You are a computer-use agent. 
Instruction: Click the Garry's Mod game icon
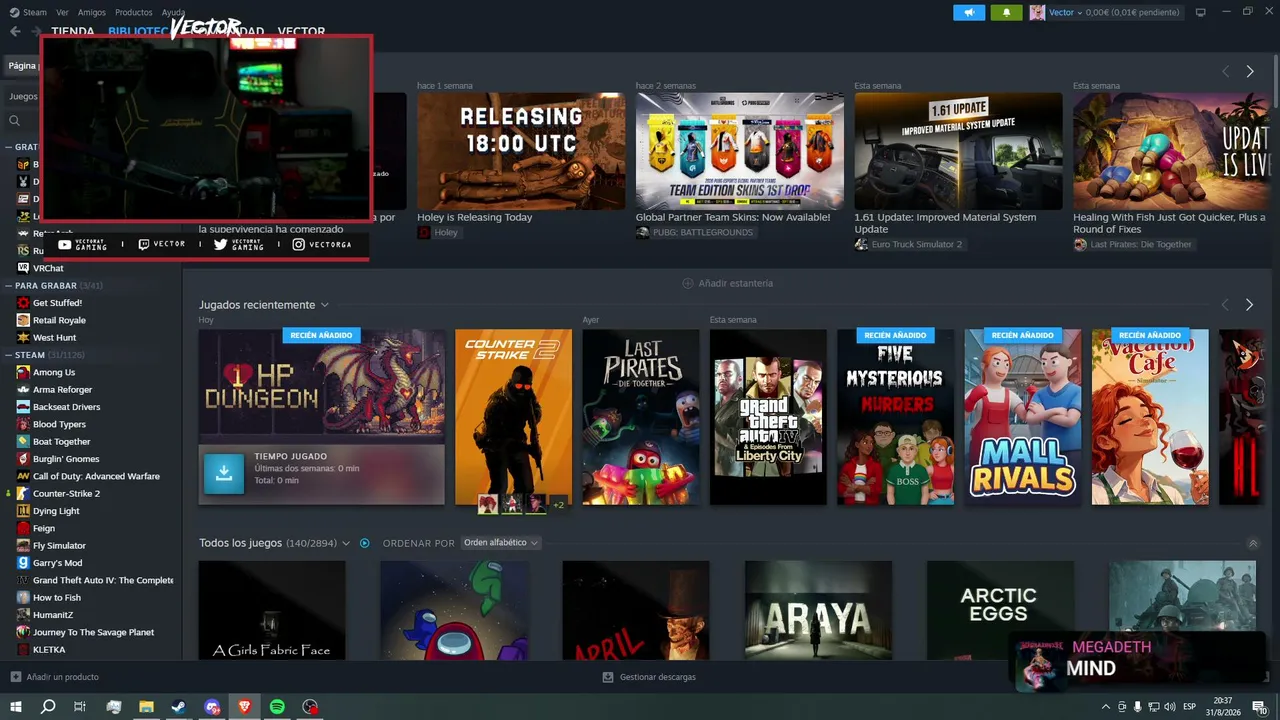pyautogui.click(x=23, y=563)
